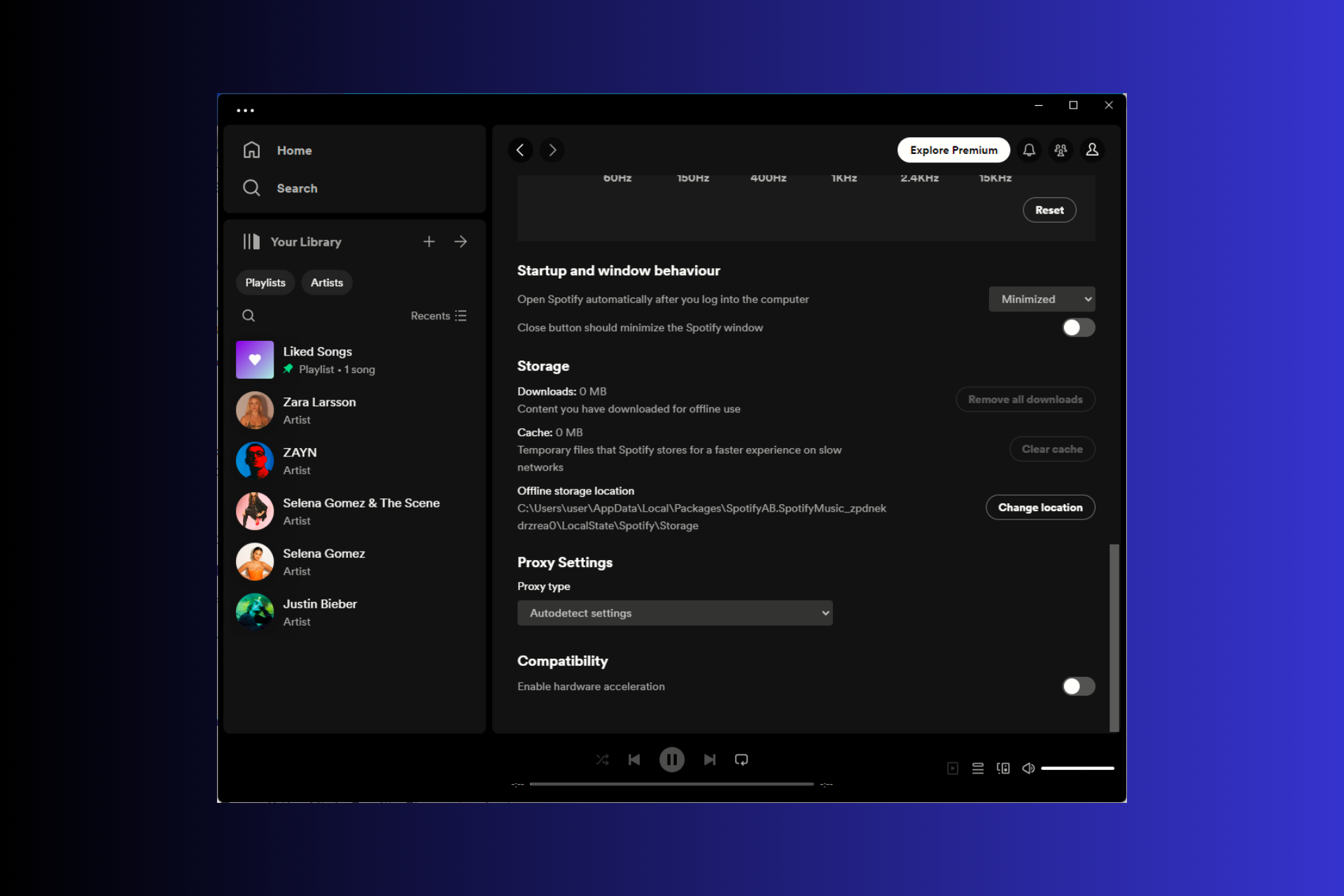The height and width of the screenshot is (896, 1344).
Task: Skip to the previous track
Action: click(634, 759)
